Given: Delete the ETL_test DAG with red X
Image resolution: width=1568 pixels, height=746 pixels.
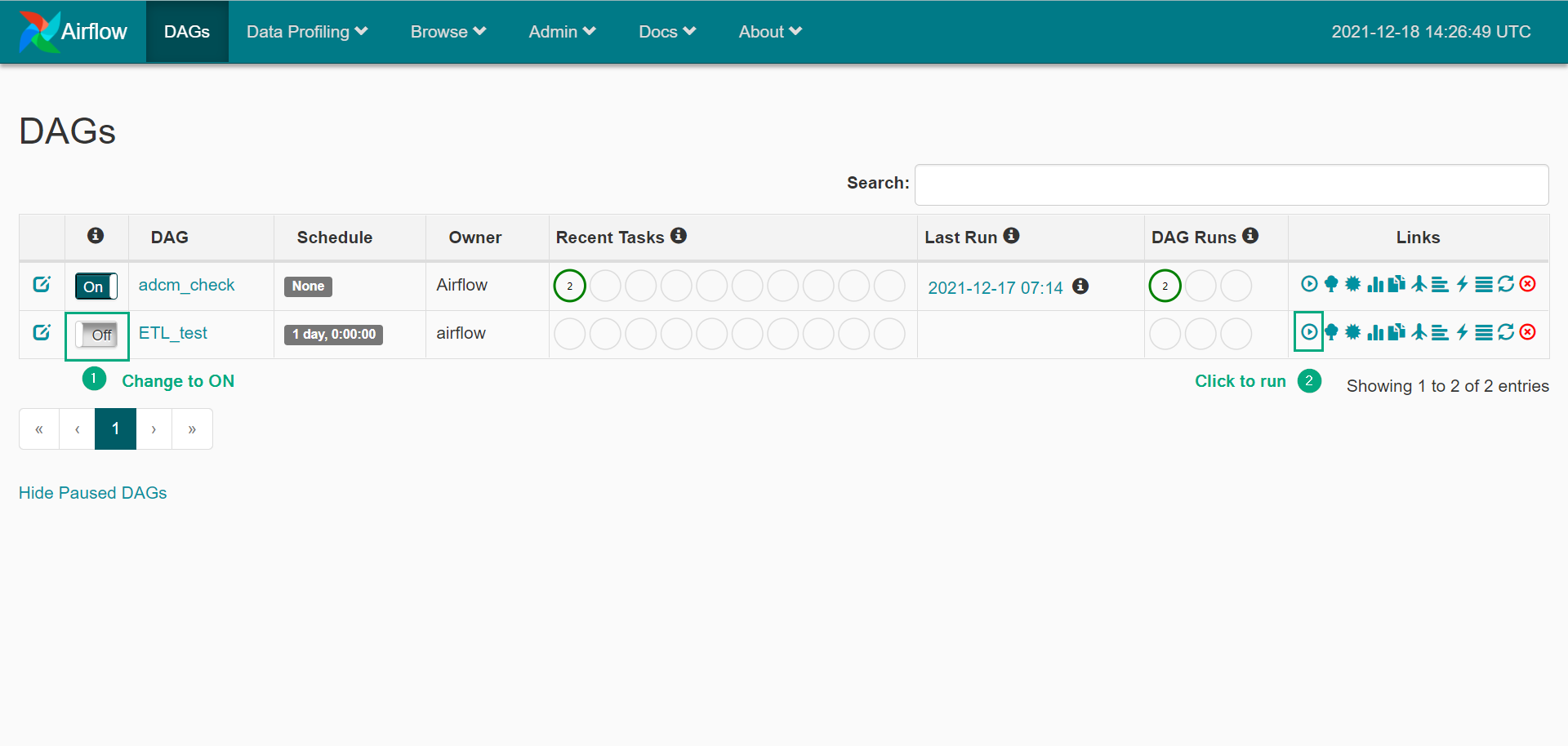Looking at the screenshot, I should (x=1528, y=332).
